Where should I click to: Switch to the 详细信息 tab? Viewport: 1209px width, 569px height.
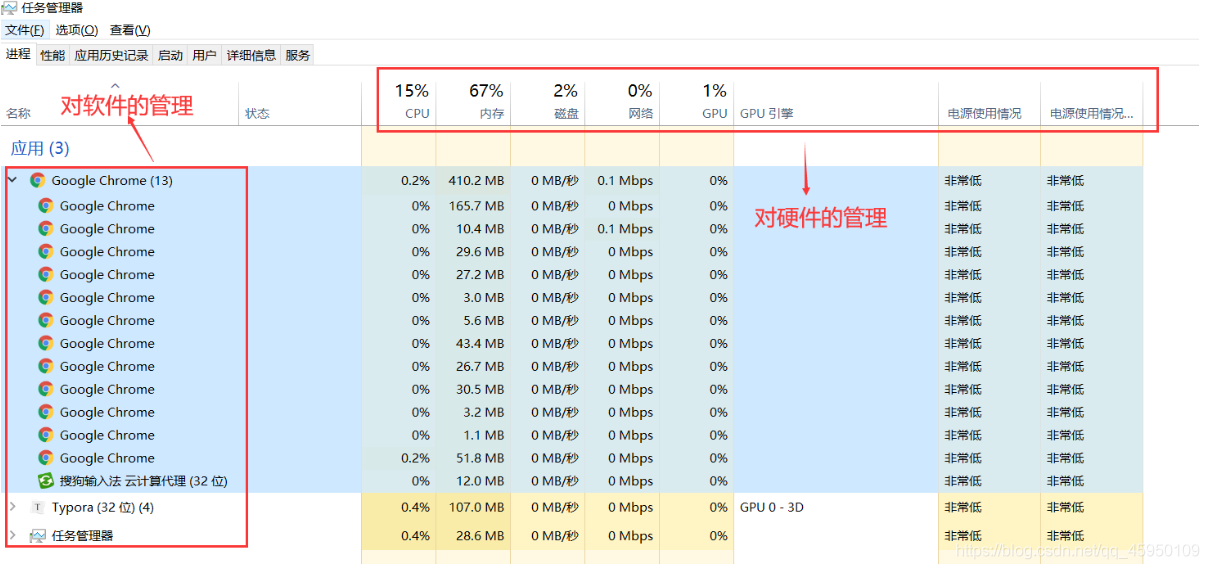(x=251, y=56)
